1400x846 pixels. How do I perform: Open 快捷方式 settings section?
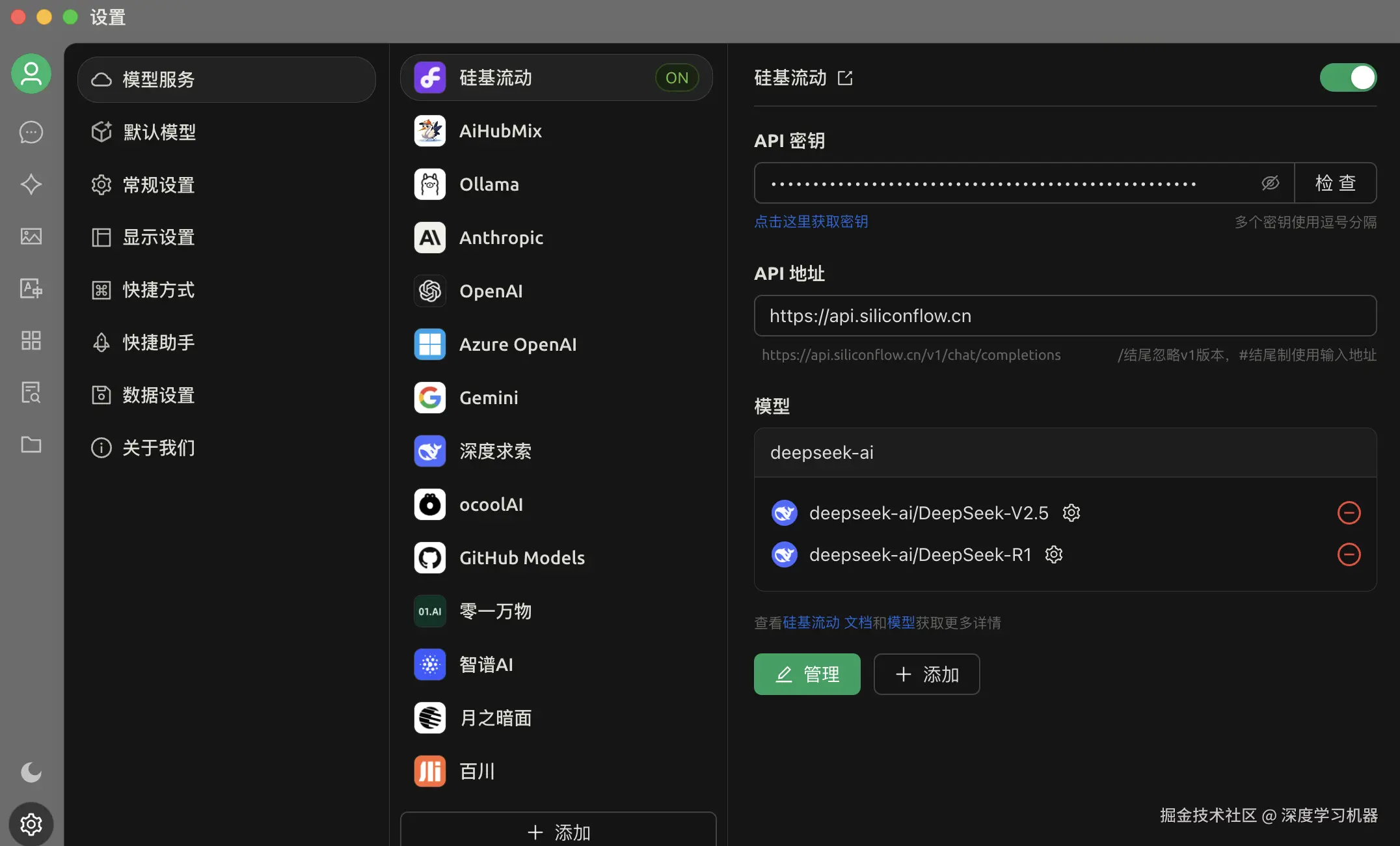[226, 290]
